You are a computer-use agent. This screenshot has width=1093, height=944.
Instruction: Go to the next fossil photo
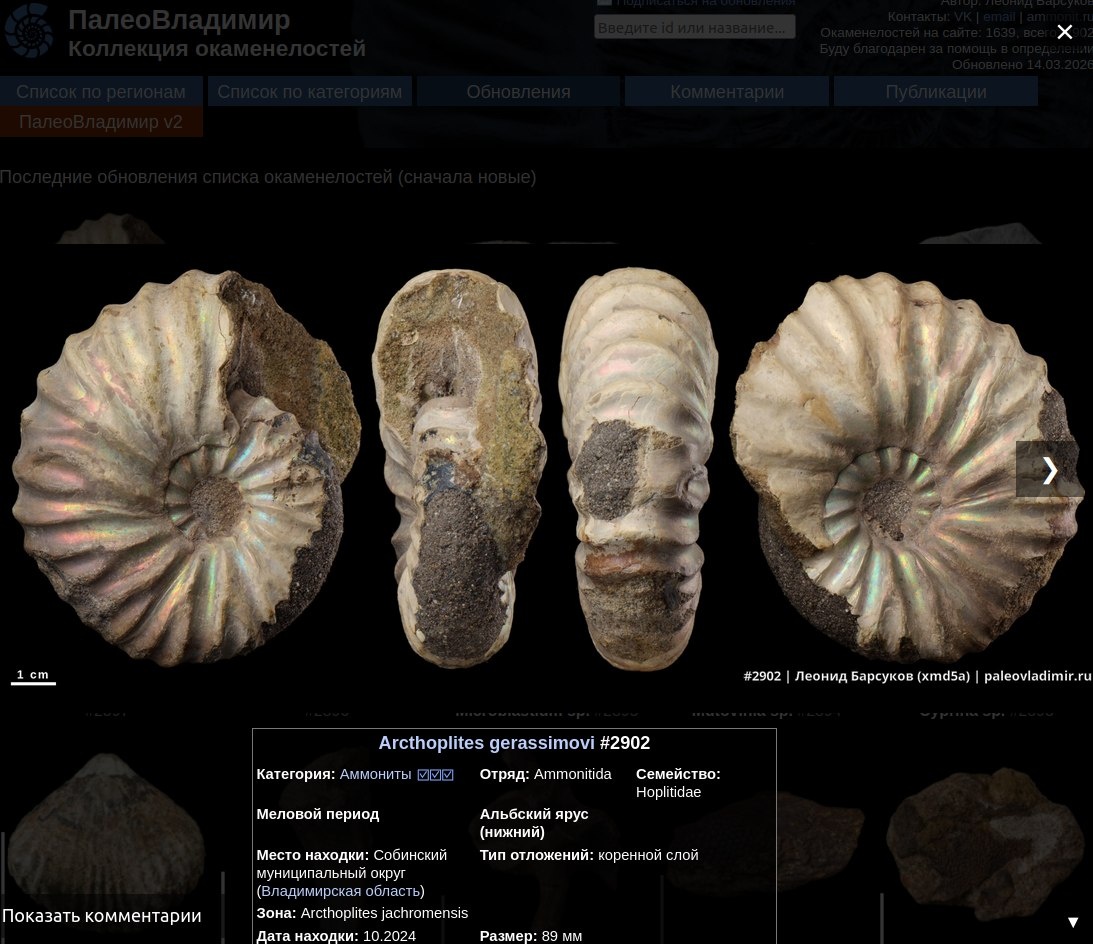tap(1048, 469)
